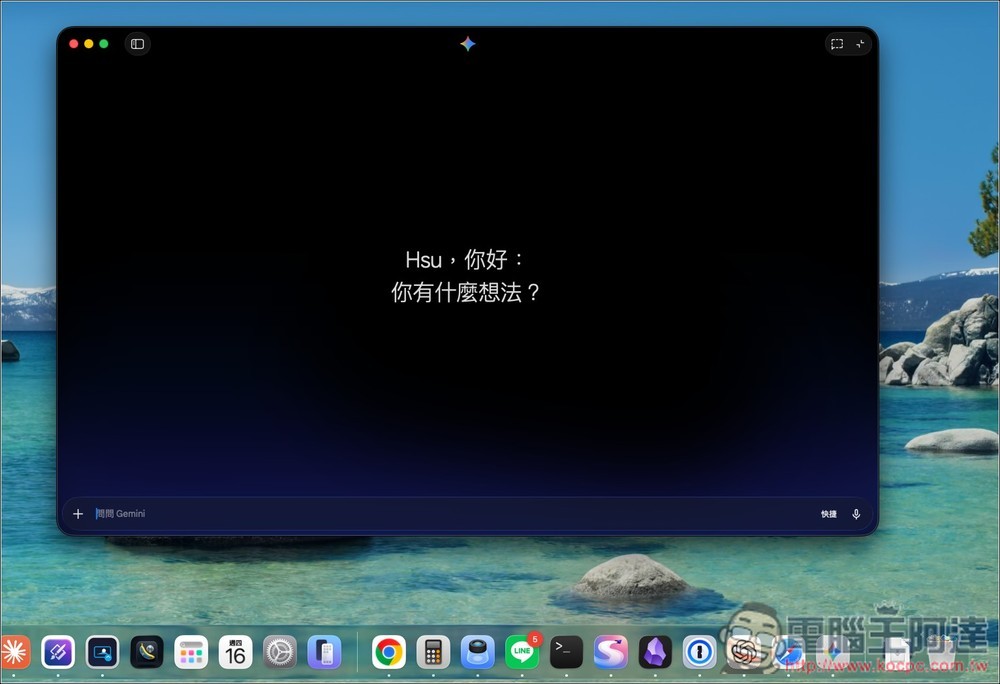Screen dimensions: 1000x684
Task: Open Google Chrome from the Dock
Action: click(x=388, y=651)
